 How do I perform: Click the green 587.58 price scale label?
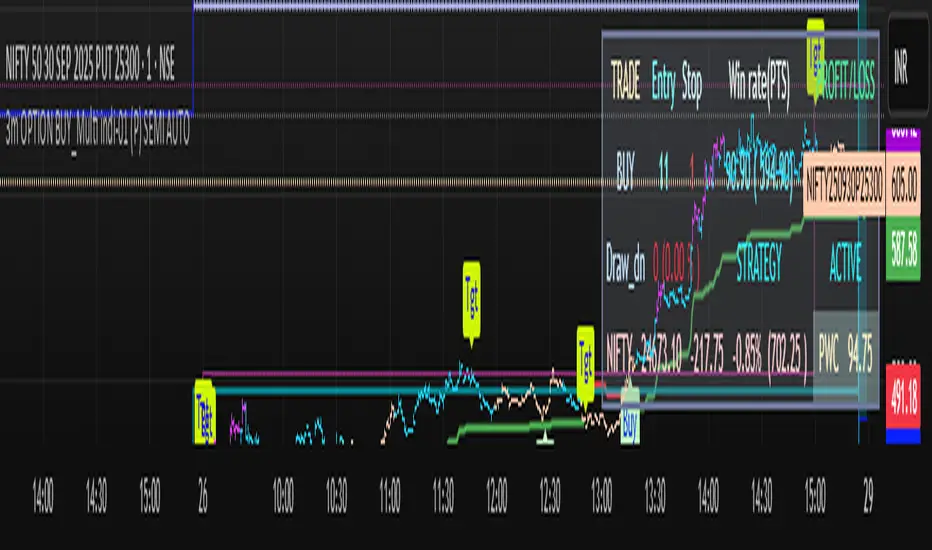(x=903, y=248)
